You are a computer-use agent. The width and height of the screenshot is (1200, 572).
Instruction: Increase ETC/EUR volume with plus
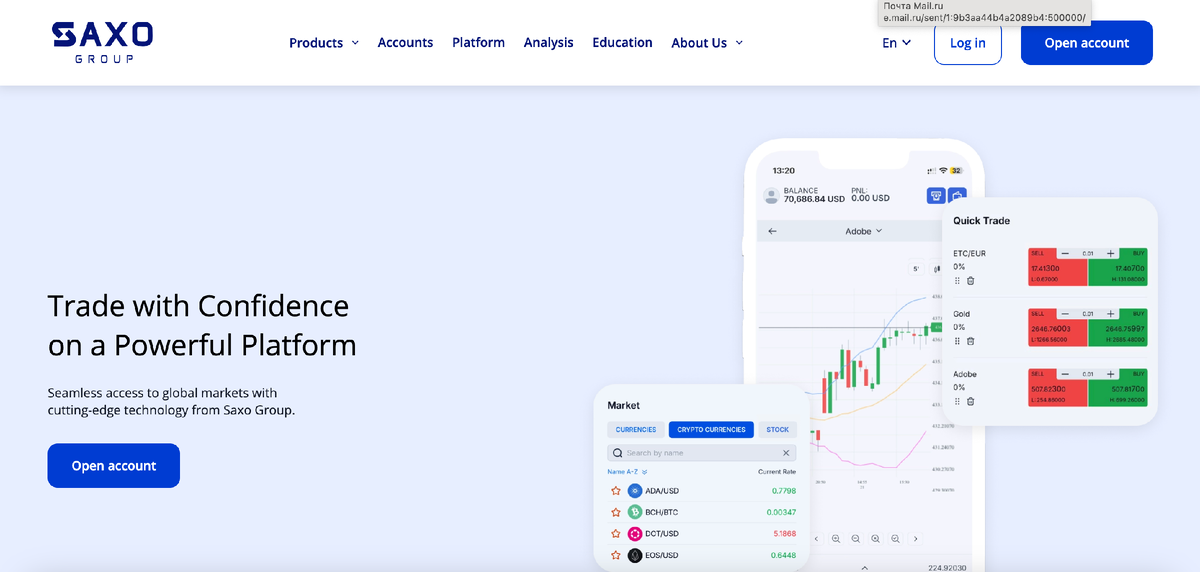click(1110, 254)
